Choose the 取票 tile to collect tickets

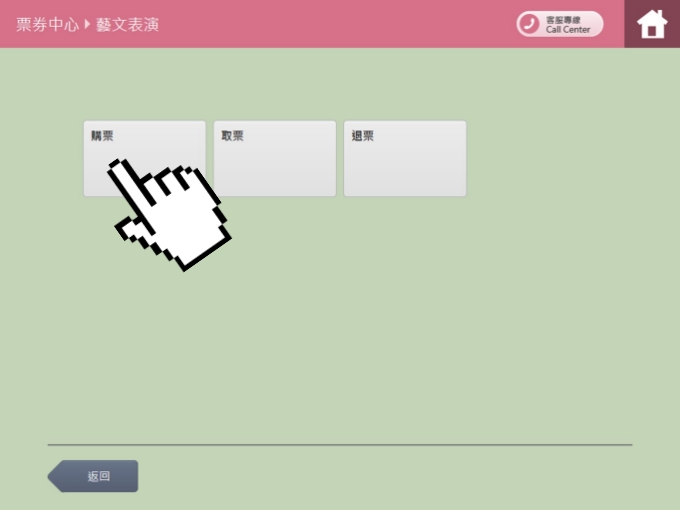pos(275,158)
